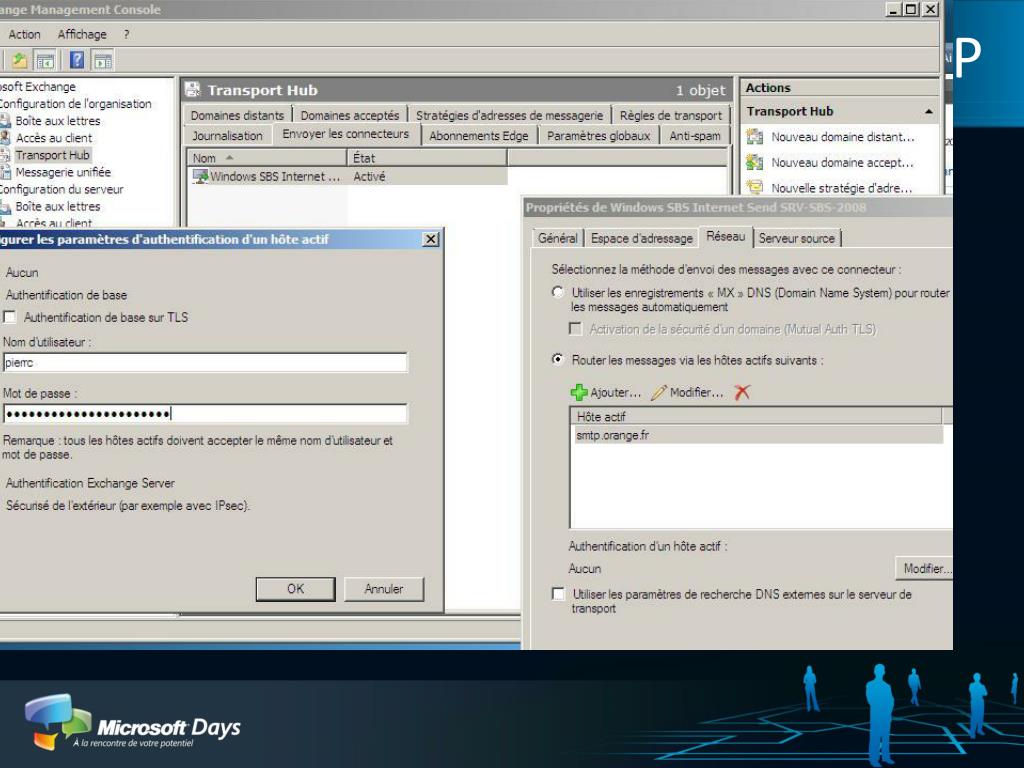Screen dimensions: 1024x768
Task: Select the MX DNS records radio button
Action: (557, 292)
